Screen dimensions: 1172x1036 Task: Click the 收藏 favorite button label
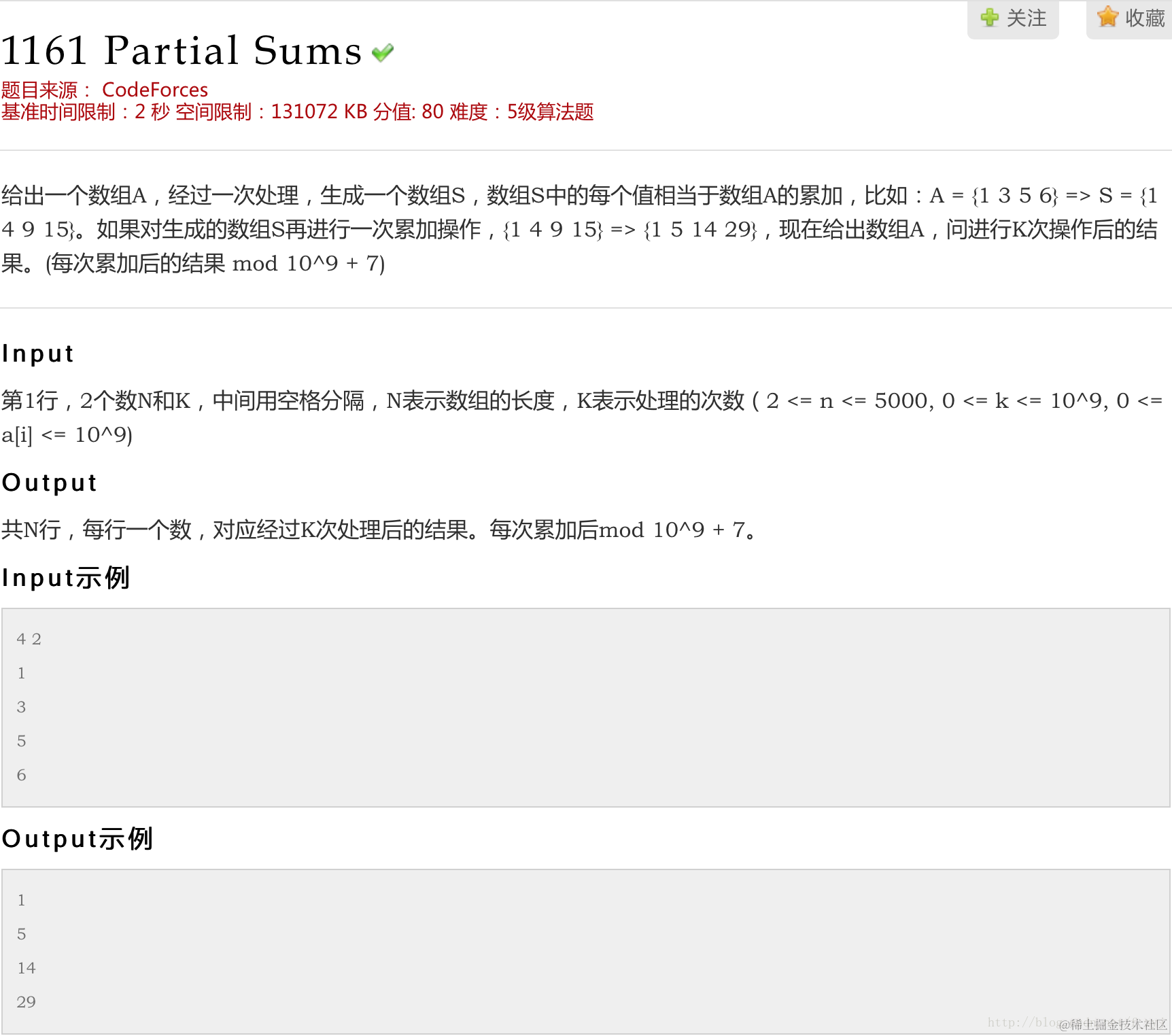tap(1145, 18)
